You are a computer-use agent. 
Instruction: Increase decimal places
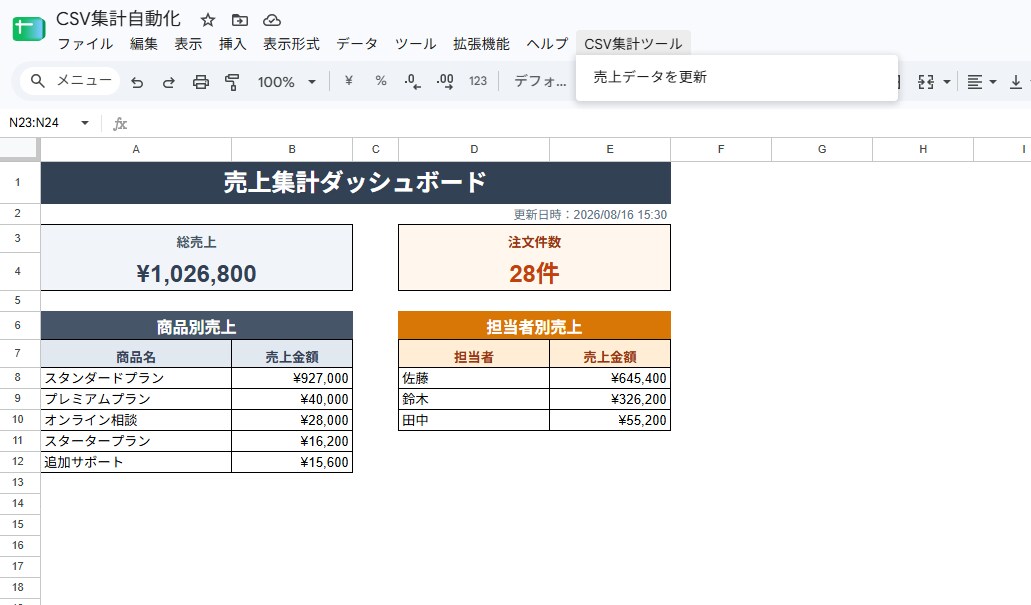click(x=445, y=82)
